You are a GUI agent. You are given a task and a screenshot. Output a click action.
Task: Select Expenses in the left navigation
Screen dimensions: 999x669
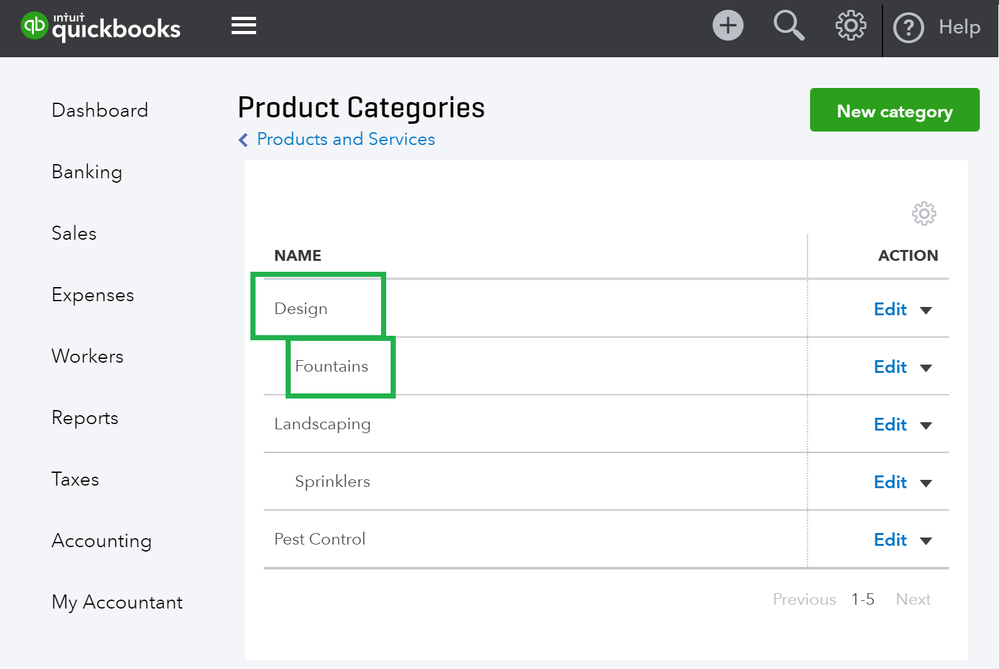tap(93, 295)
